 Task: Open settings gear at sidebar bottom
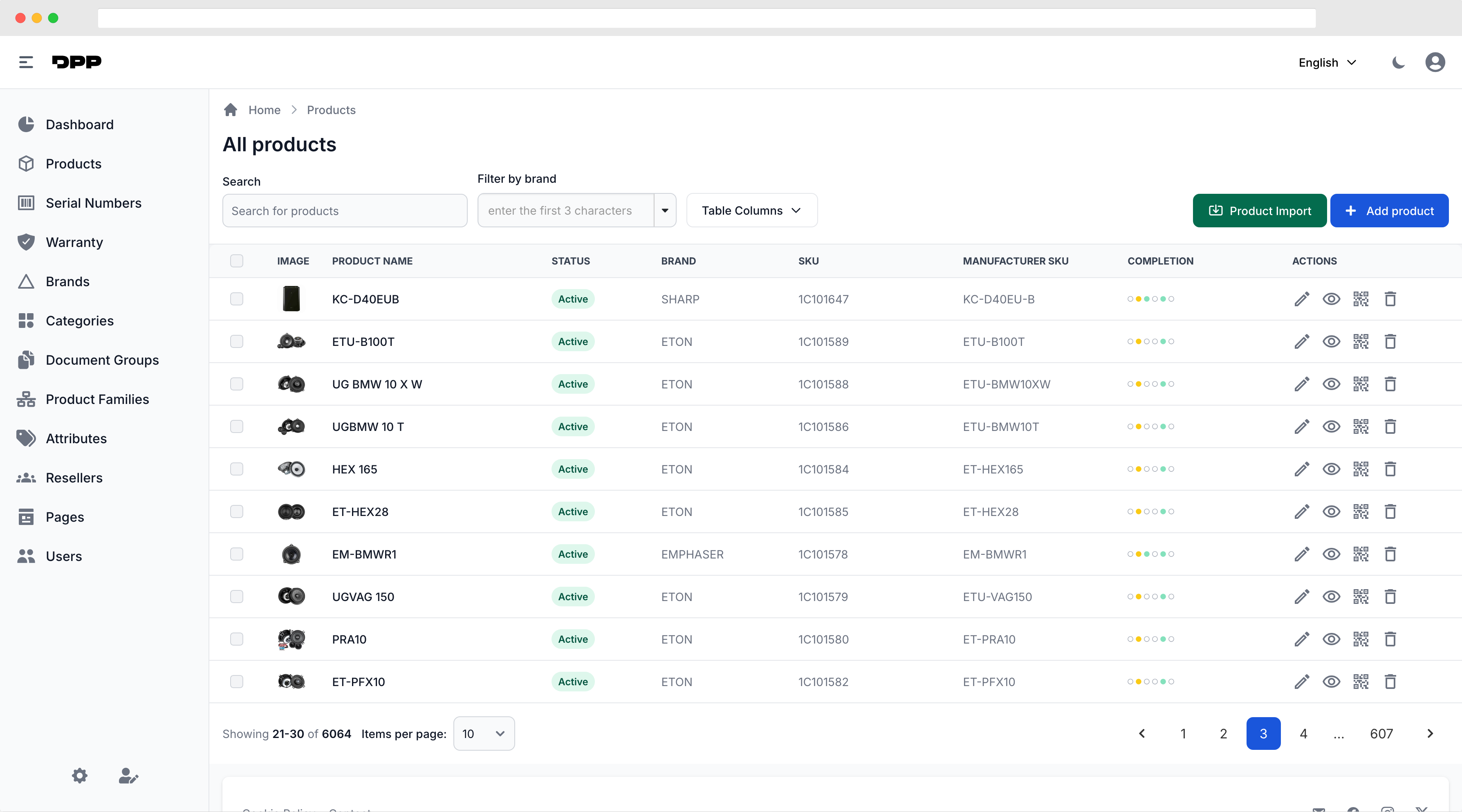click(x=79, y=775)
